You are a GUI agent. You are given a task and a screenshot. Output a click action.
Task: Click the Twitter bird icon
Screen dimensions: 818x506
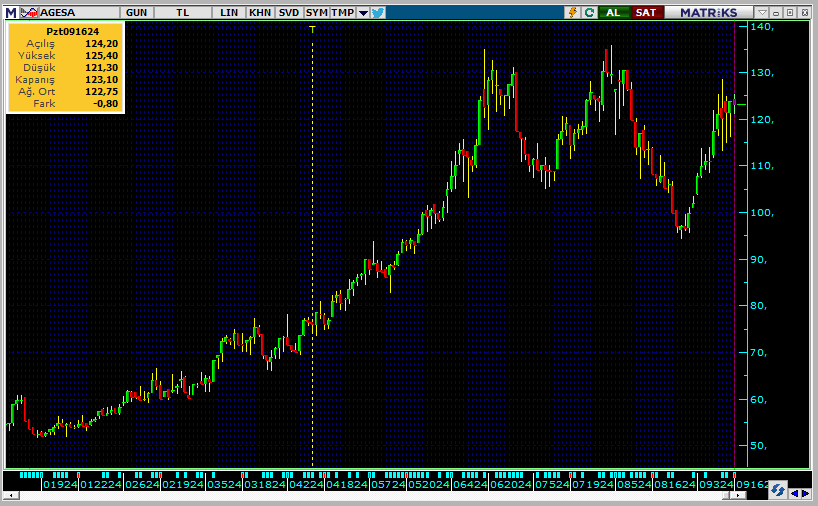pos(378,12)
